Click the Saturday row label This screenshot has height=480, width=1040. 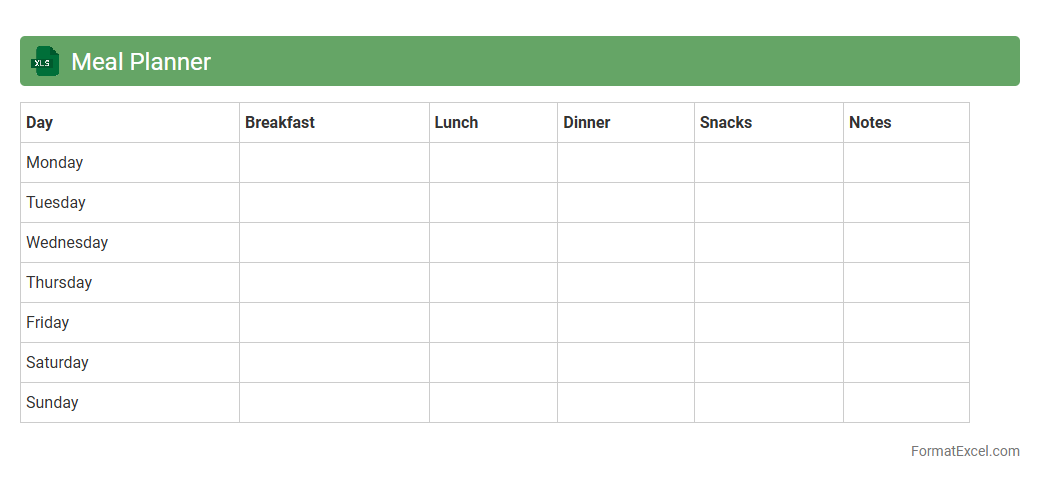pyautogui.click(x=57, y=362)
